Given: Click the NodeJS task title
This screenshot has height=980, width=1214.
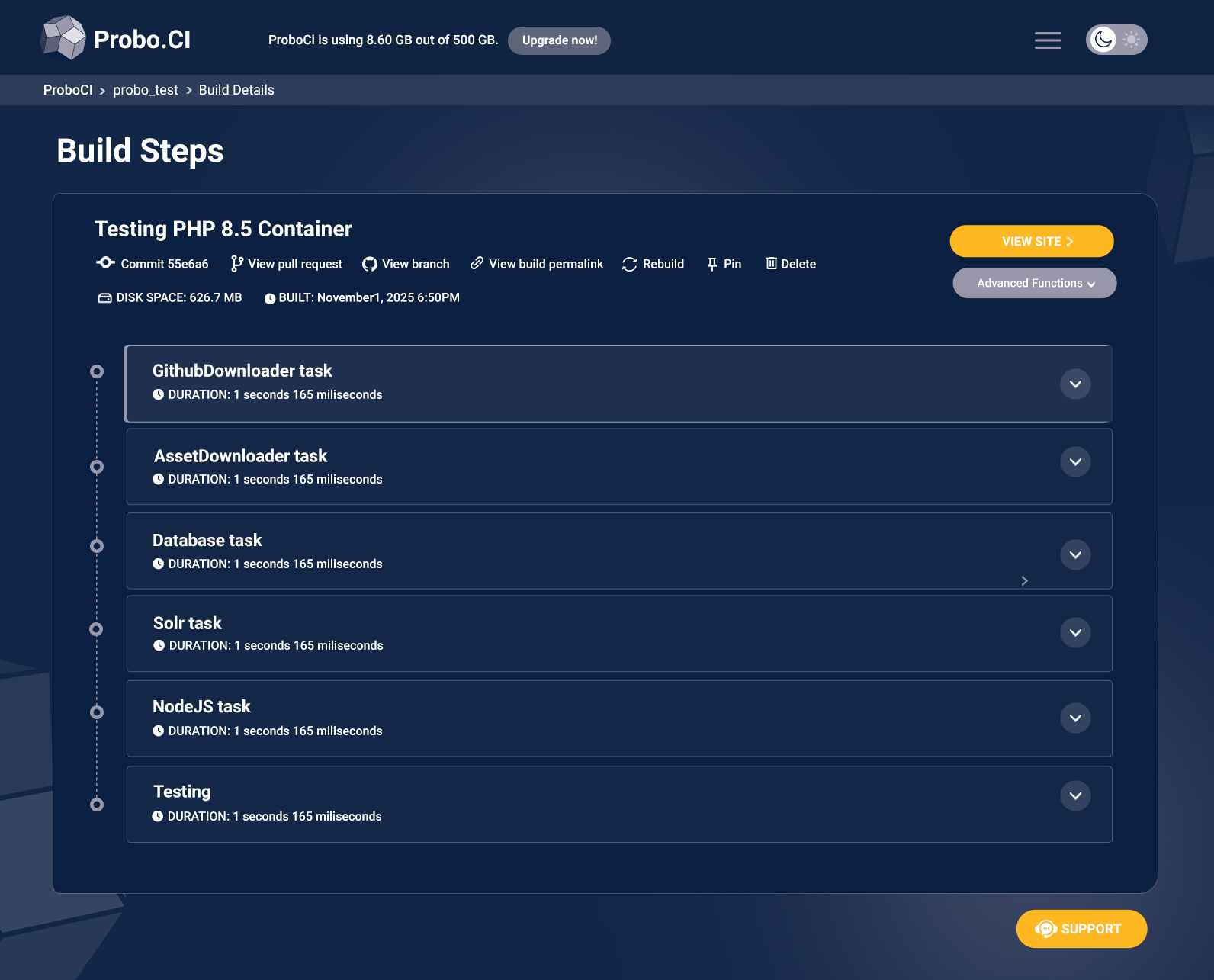Looking at the screenshot, I should tap(201, 707).
